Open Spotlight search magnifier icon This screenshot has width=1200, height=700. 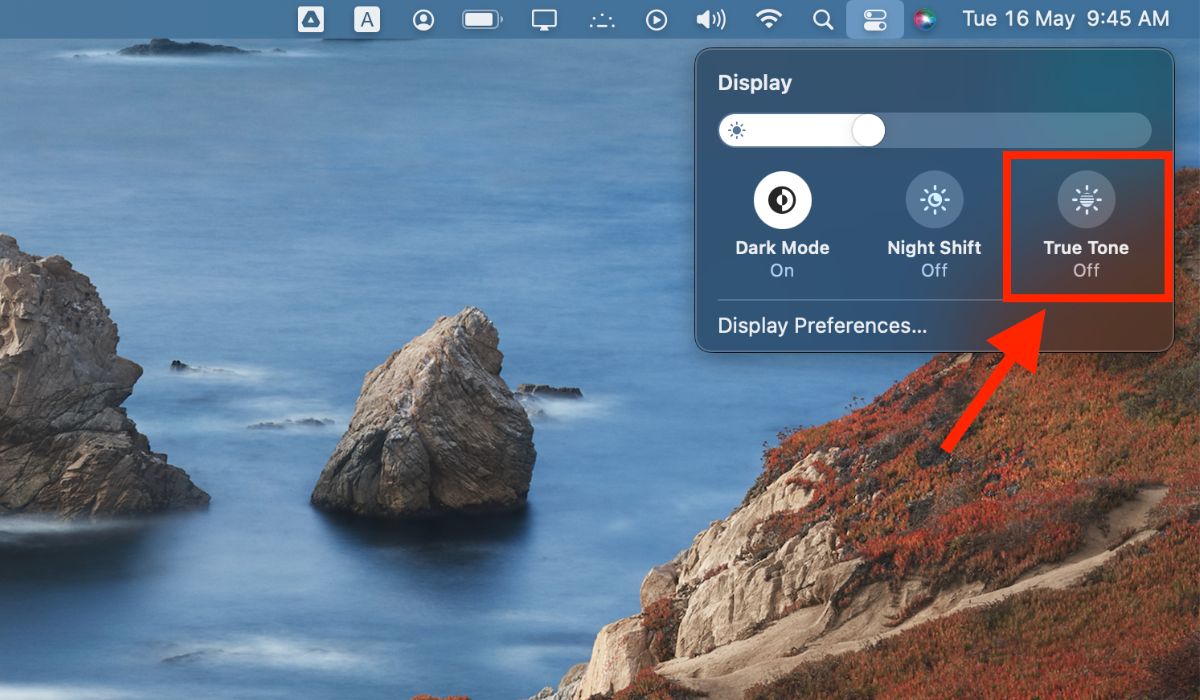tap(822, 19)
